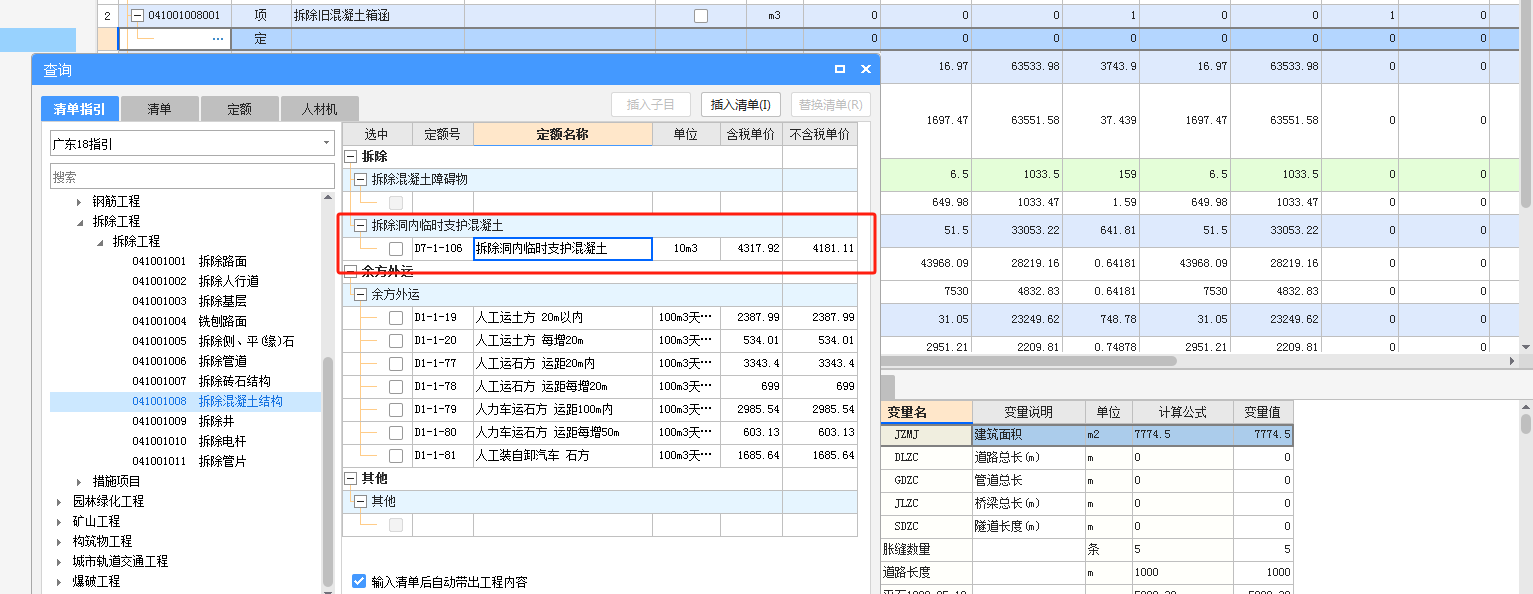Close the 查询 dialog
This screenshot has width=1533, height=594.
coord(866,70)
